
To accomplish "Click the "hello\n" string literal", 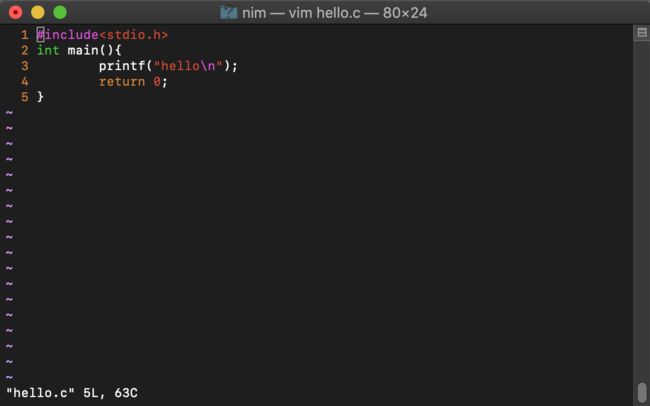I will [x=188, y=66].
